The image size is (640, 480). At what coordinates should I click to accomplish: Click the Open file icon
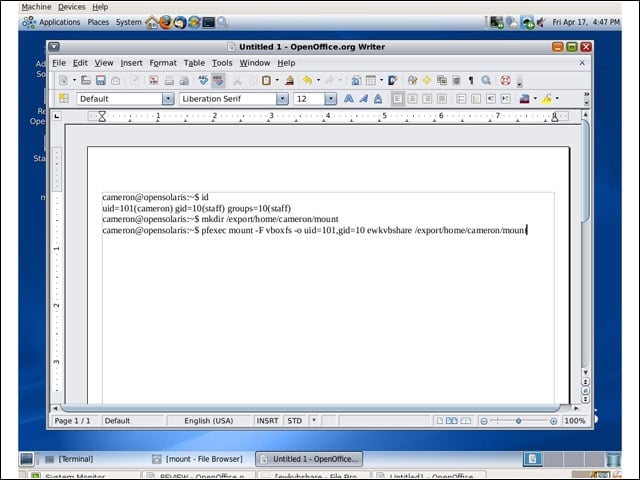tap(86, 80)
